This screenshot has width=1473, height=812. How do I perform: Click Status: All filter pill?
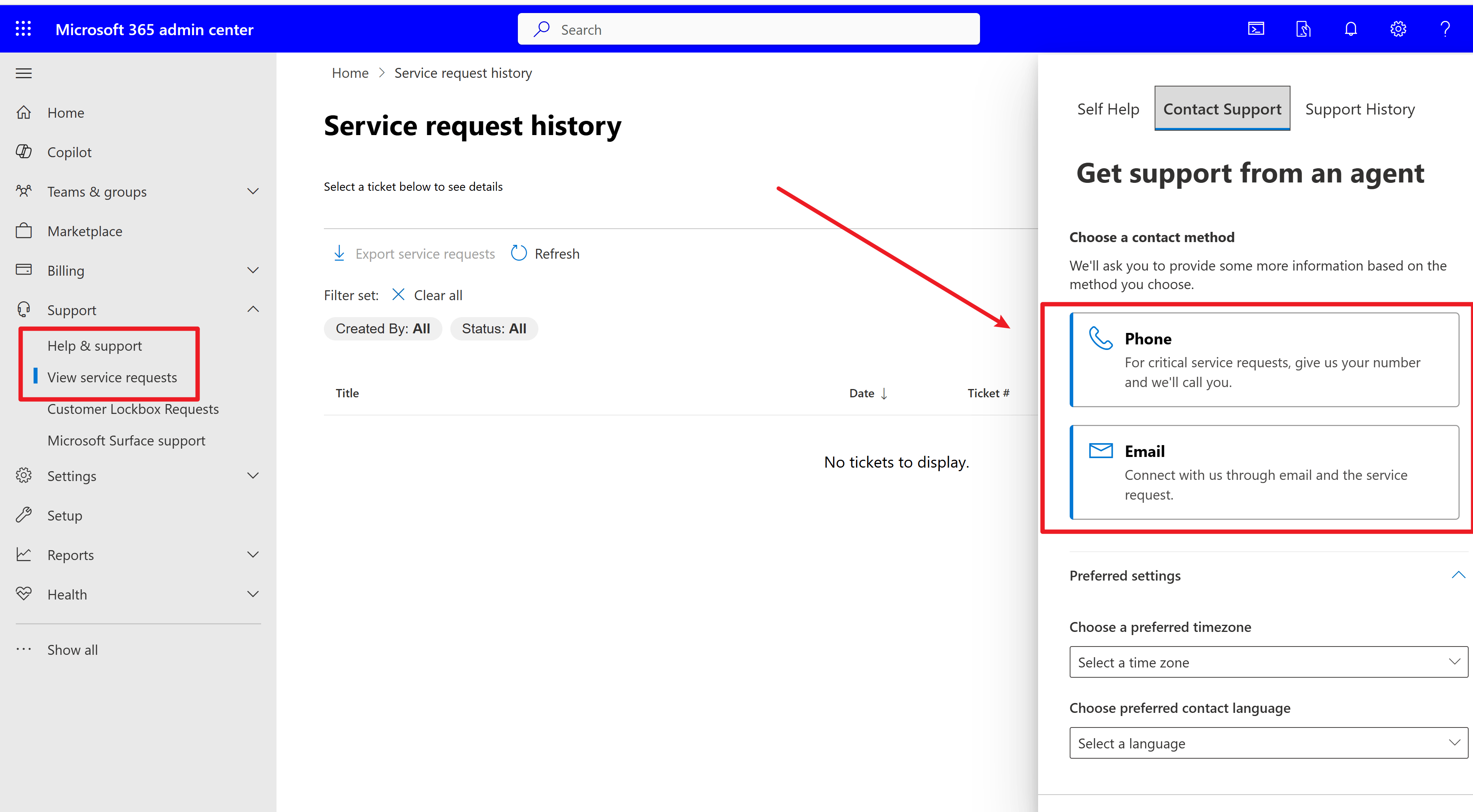494,329
